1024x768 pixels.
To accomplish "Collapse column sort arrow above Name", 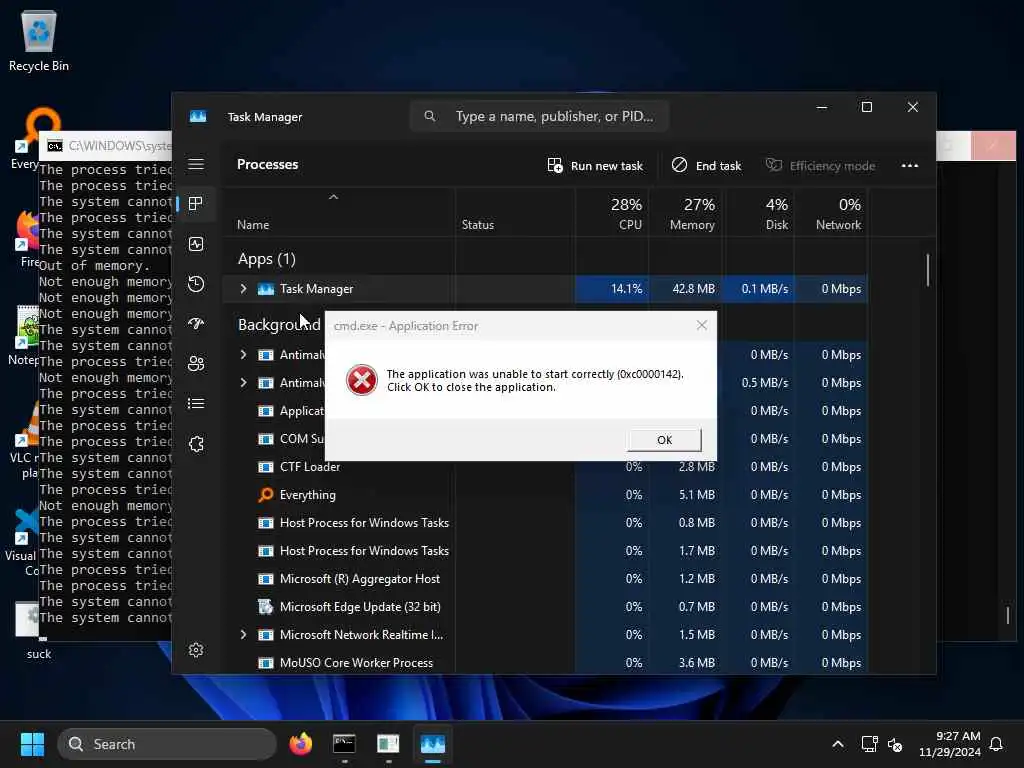I will click(x=333, y=197).
